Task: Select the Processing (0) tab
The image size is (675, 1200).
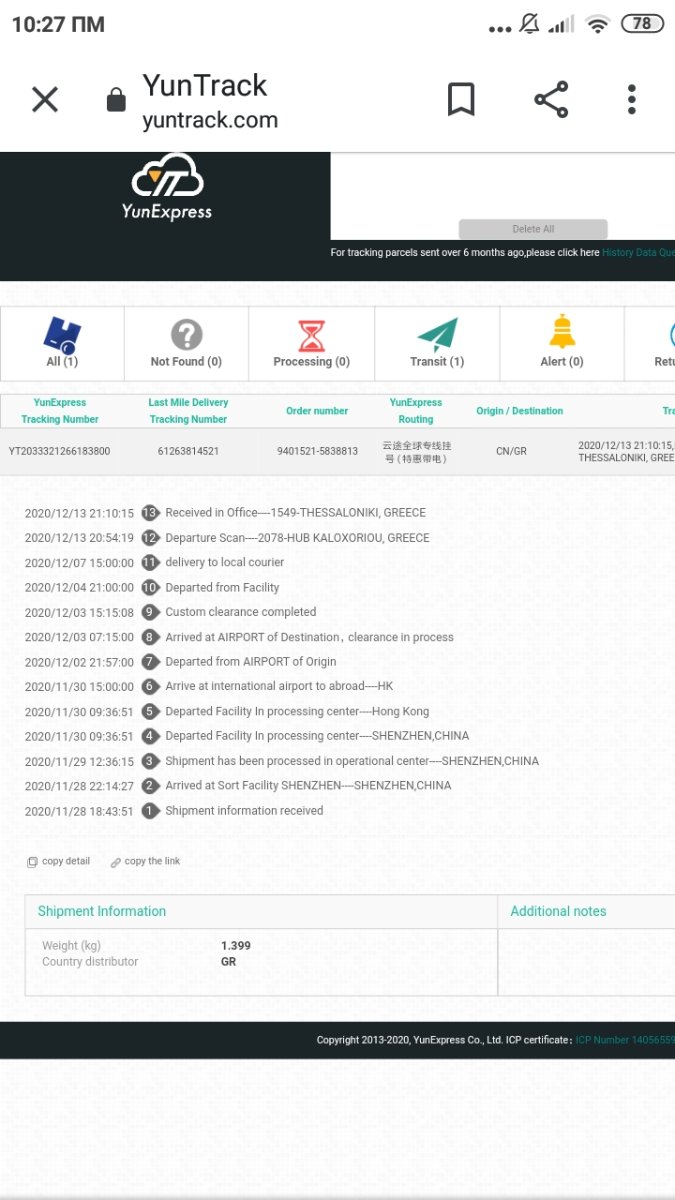Action: [311, 343]
